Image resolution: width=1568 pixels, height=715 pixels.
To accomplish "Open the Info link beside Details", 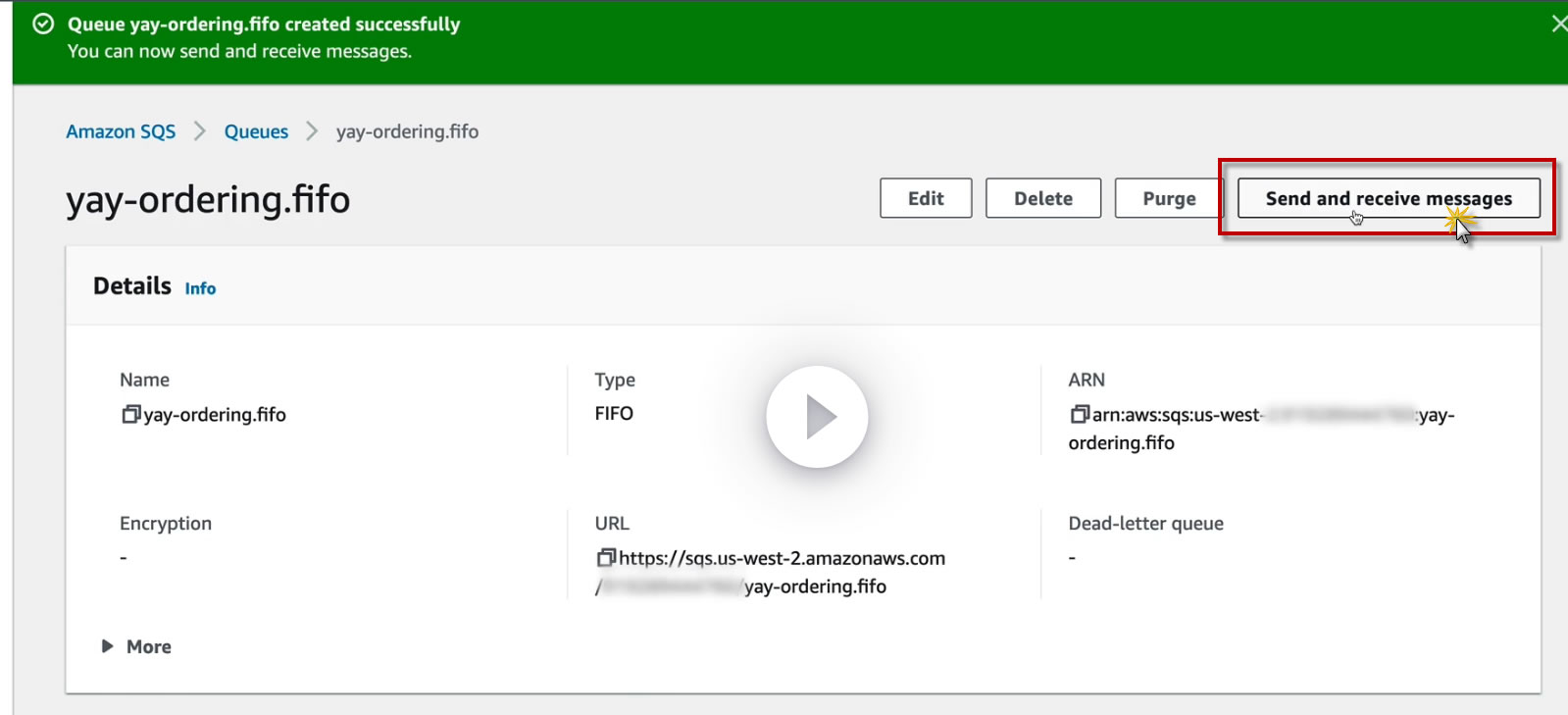I will (x=200, y=288).
